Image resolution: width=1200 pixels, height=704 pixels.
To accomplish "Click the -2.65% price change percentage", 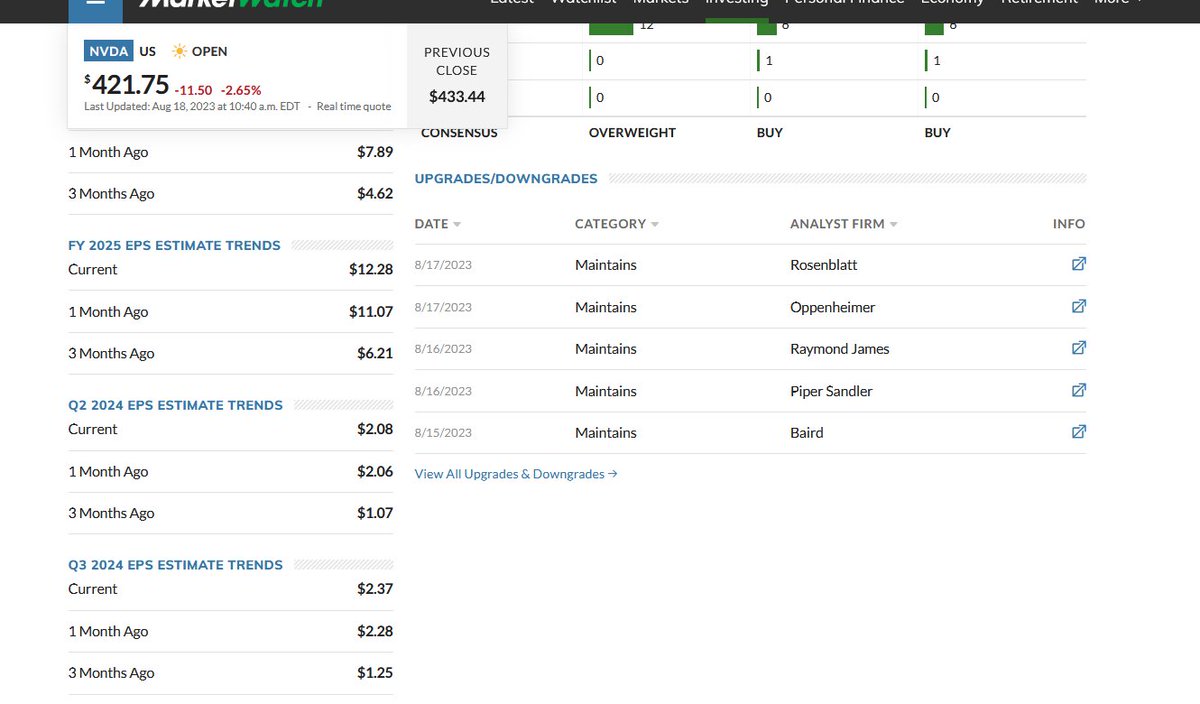I will coord(241,90).
